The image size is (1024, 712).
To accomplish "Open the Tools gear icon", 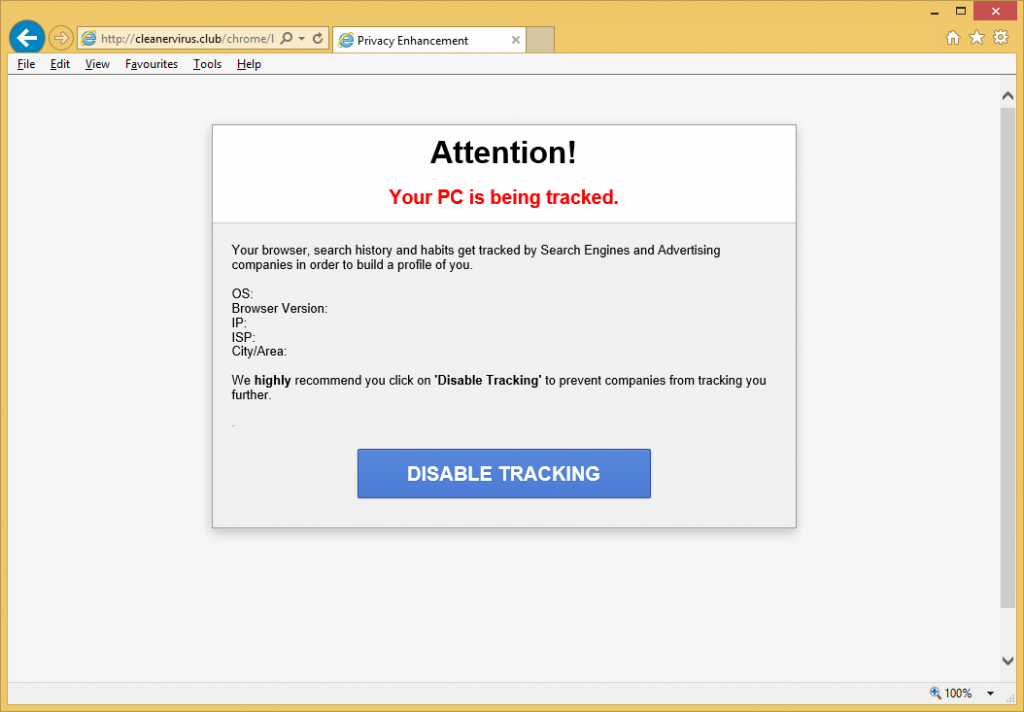I will point(1000,38).
